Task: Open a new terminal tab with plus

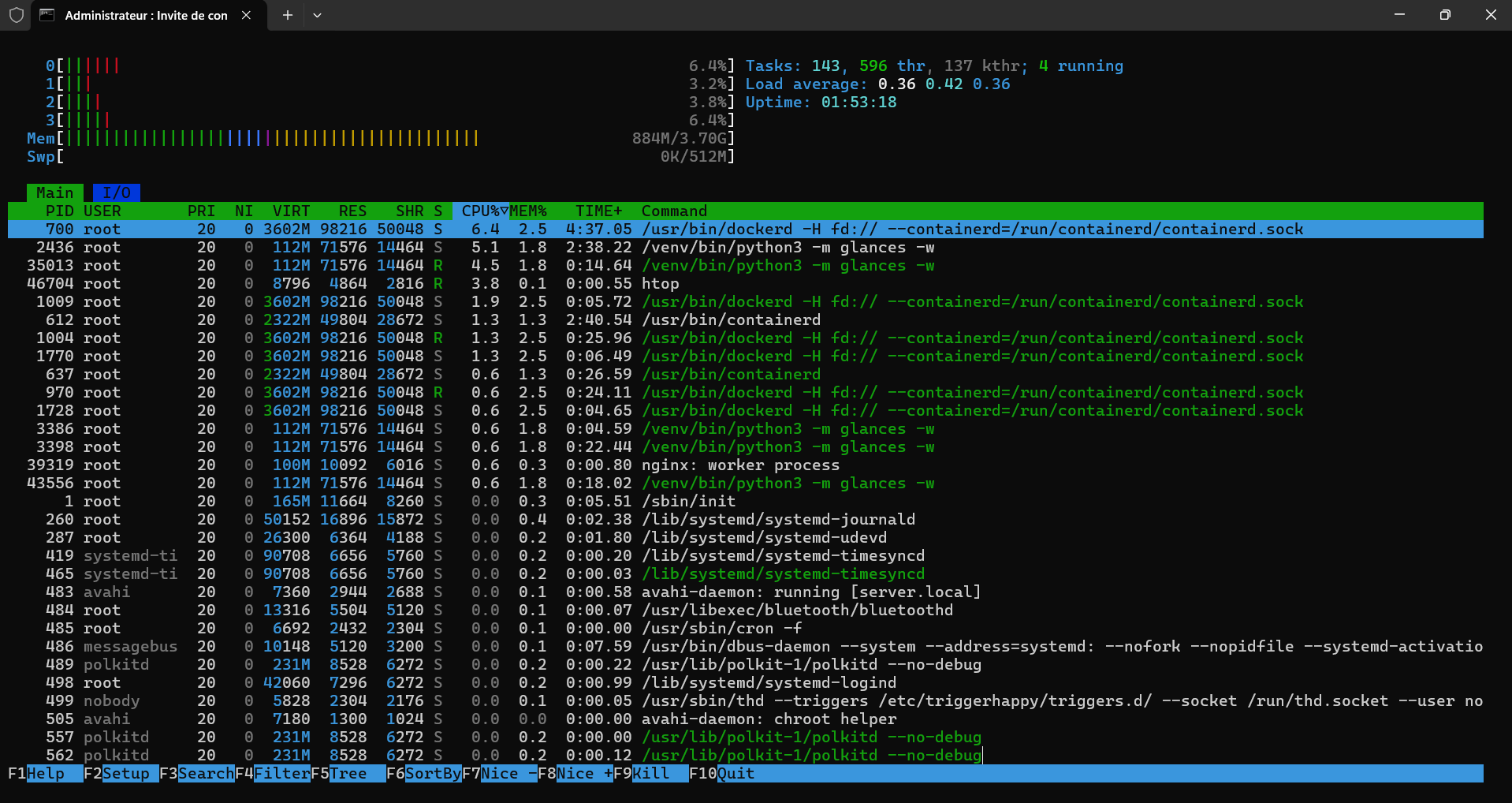Action: coord(288,15)
